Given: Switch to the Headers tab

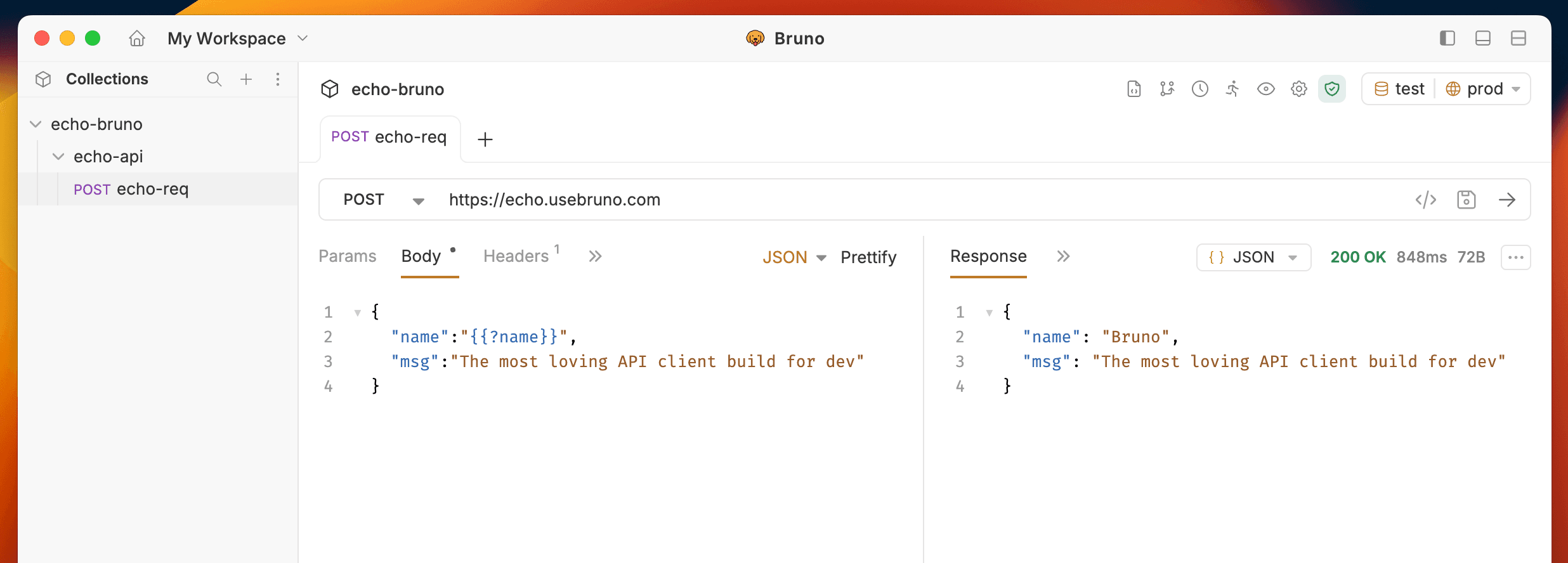Looking at the screenshot, I should click(x=516, y=256).
